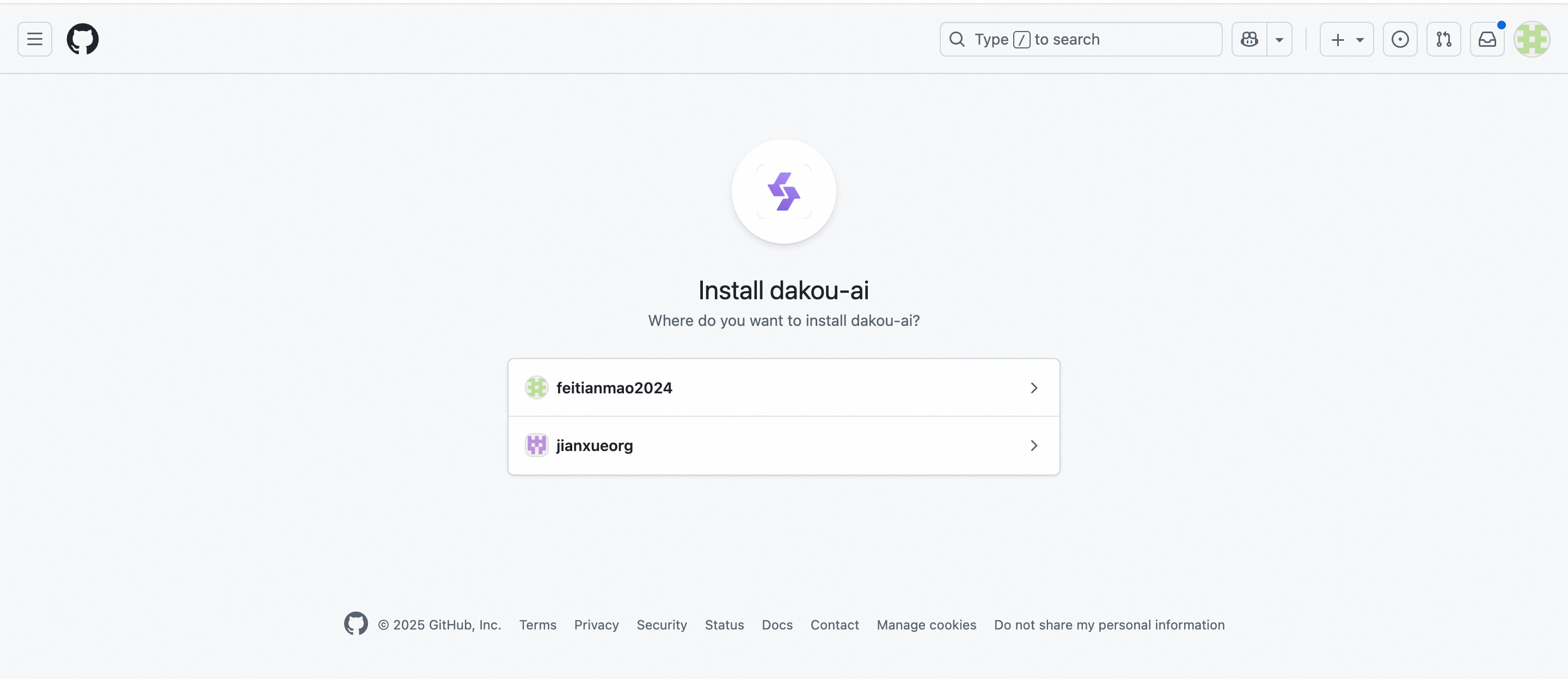Image resolution: width=1568 pixels, height=679 pixels.
Task: Open the global navigation hamburger menu
Action: [x=35, y=40]
